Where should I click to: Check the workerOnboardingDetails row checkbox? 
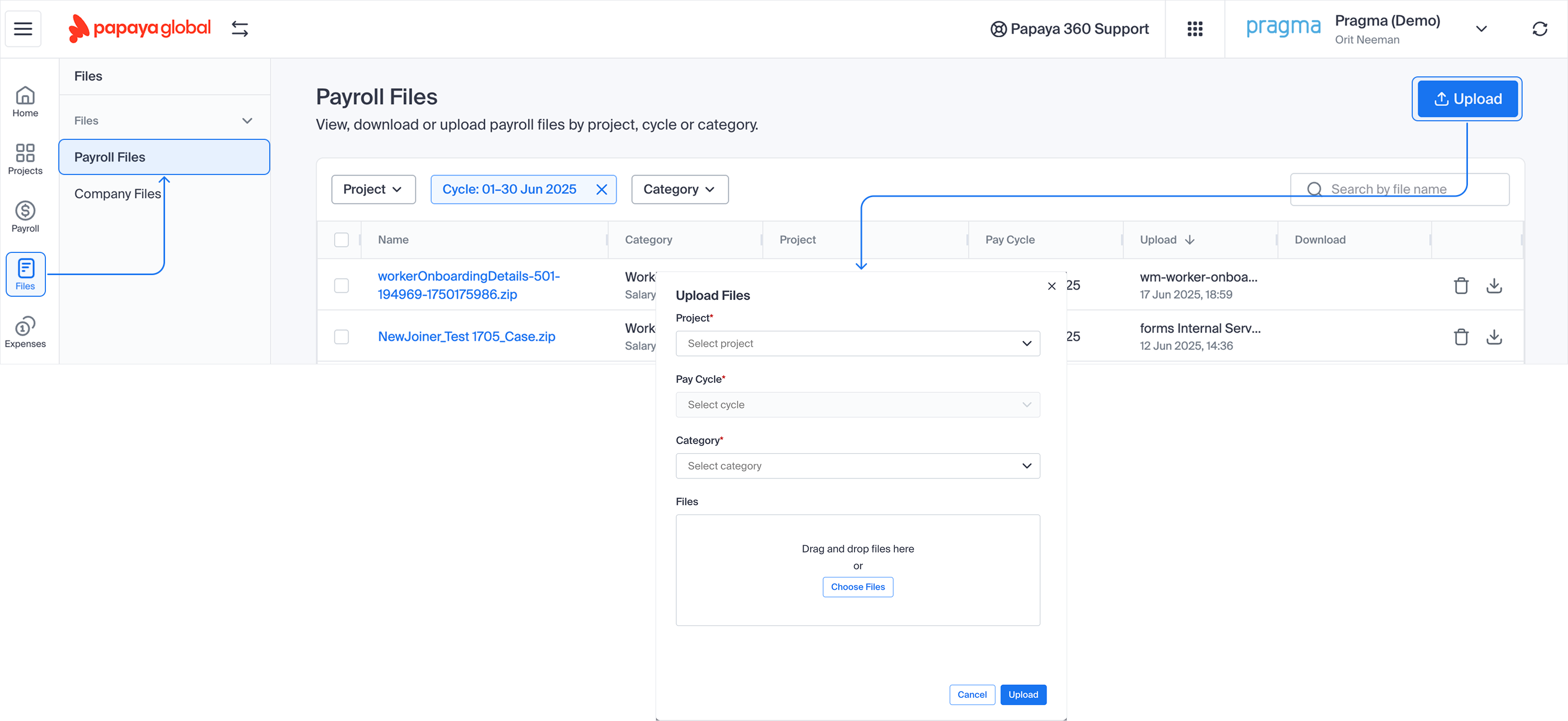tap(341, 285)
